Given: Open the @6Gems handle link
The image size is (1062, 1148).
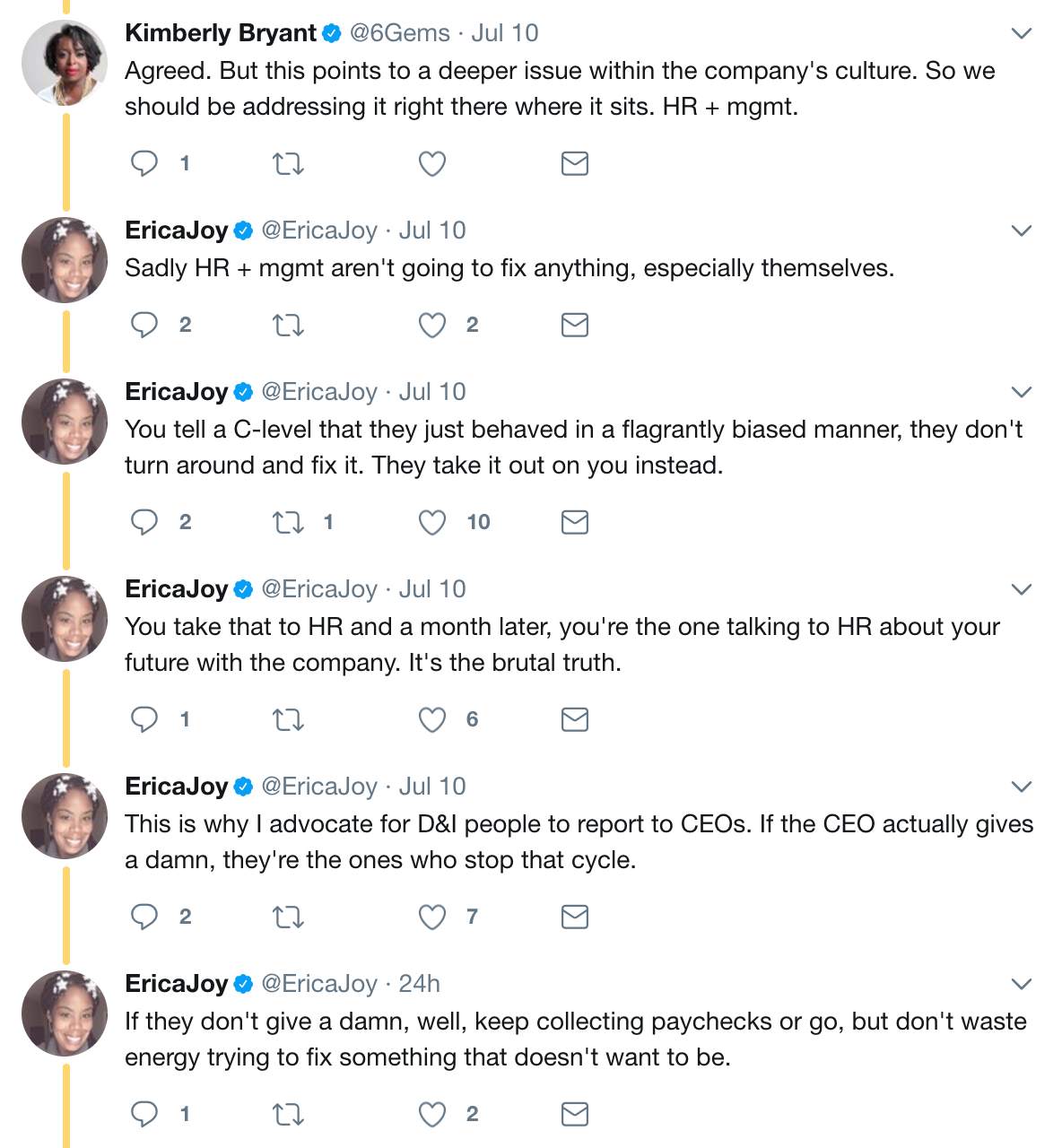Looking at the screenshot, I should coord(399,33).
